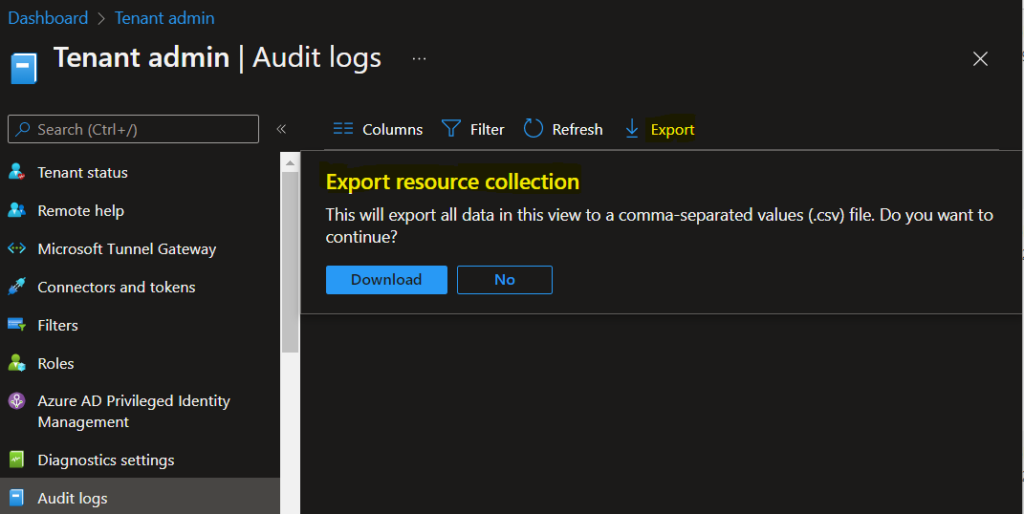The width and height of the screenshot is (1024, 514).
Task: Click the sidebar scrollbar up arrow
Action: (290, 162)
